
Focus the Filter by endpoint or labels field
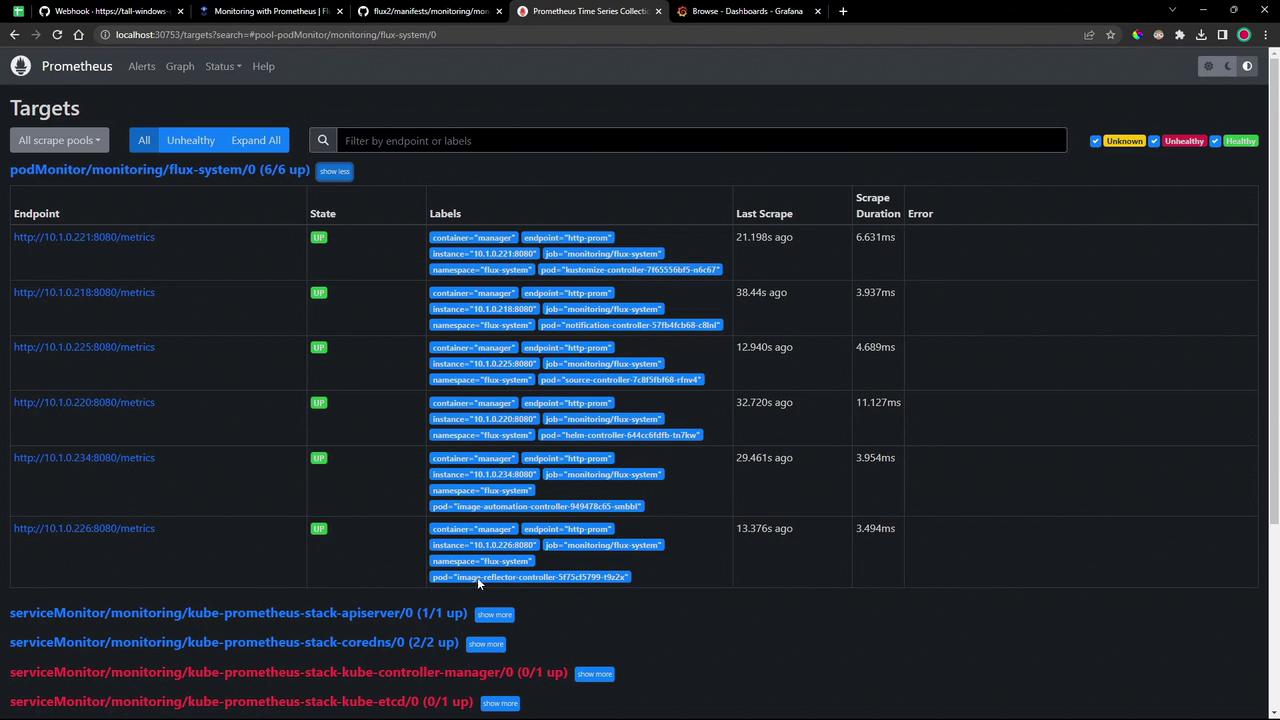[701, 141]
